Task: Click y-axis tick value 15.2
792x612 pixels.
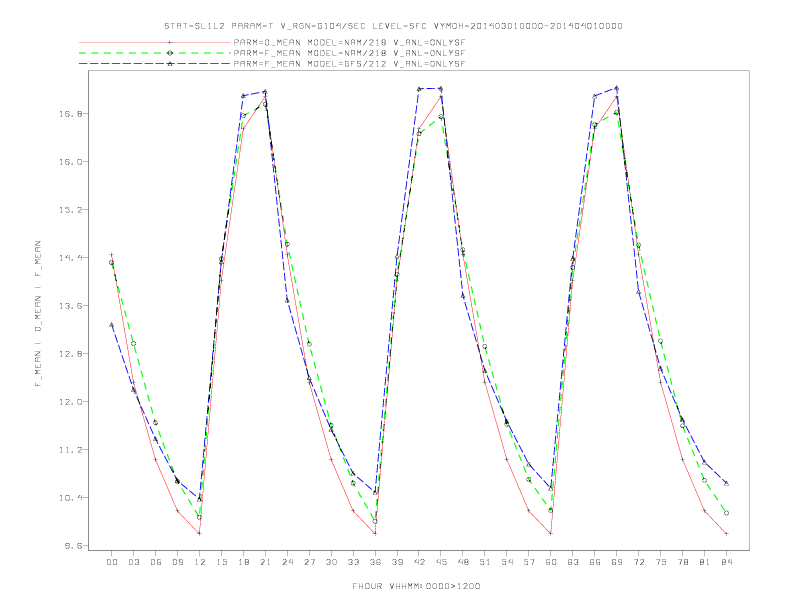Action: point(70,210)
